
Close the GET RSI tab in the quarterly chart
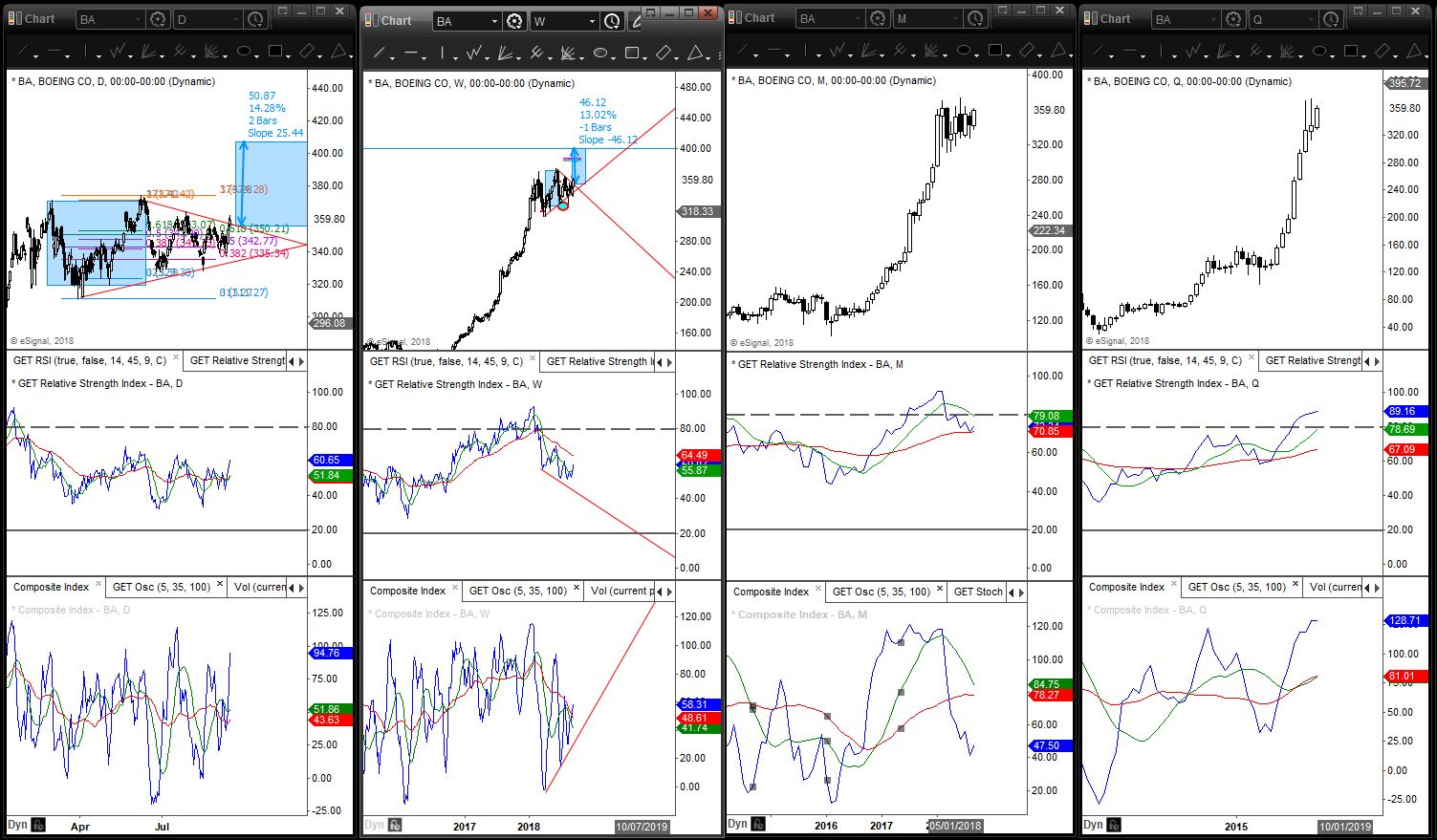click(1252, 359)
